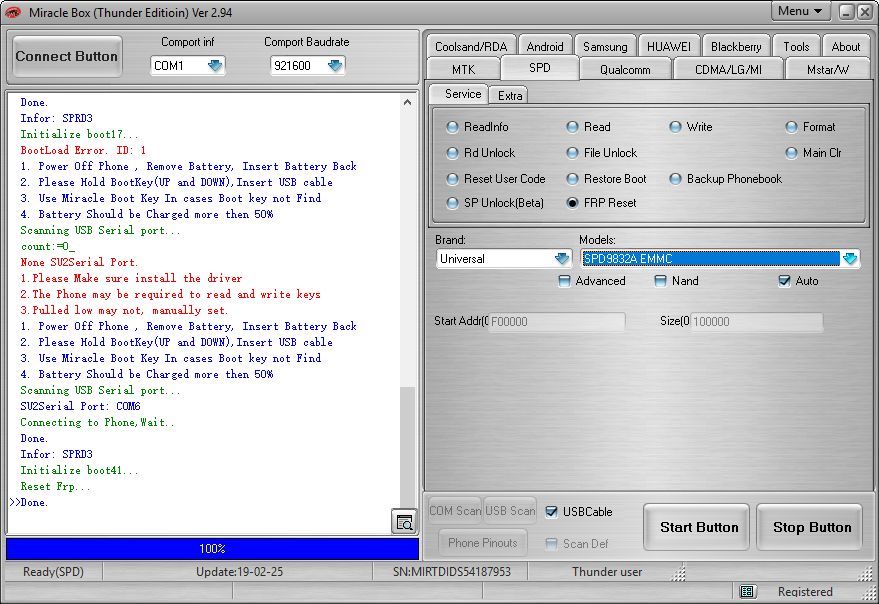This screenshot has height=604, width=879.
Task: Open the Menu dropdown in title bar
Action: [x=799, y=11]
